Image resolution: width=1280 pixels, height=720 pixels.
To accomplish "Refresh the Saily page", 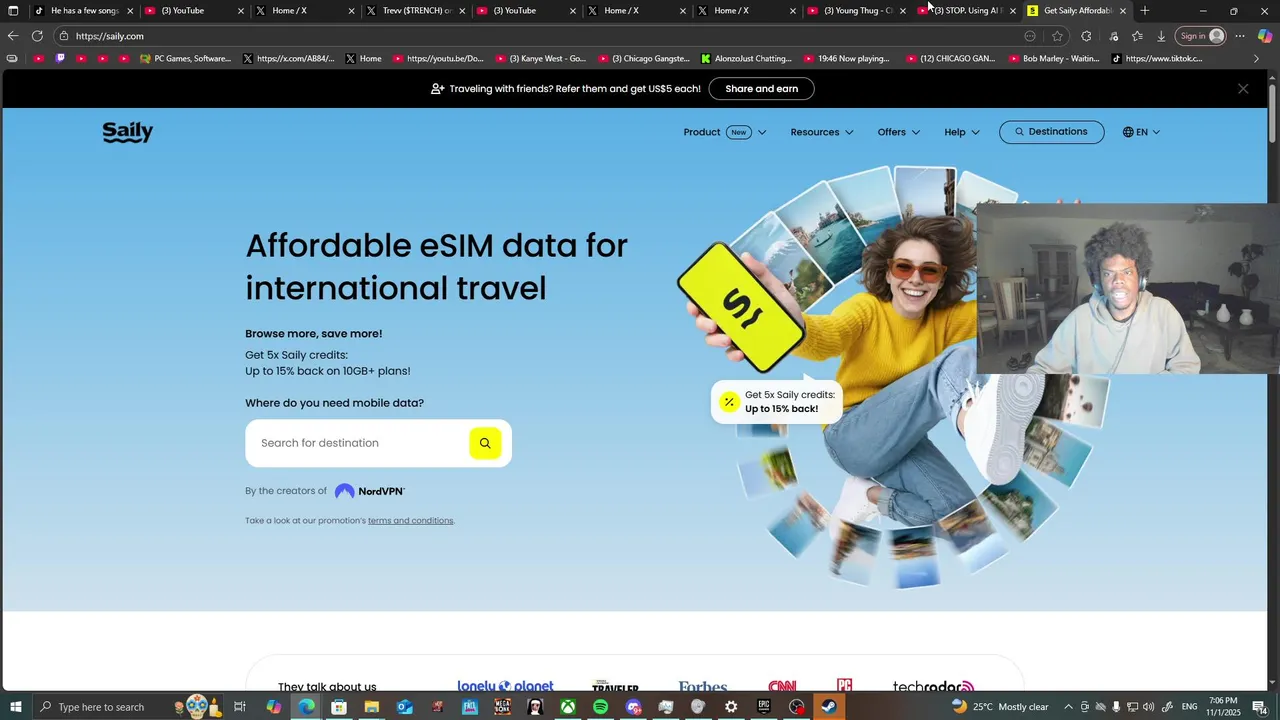I will point(37,36).
